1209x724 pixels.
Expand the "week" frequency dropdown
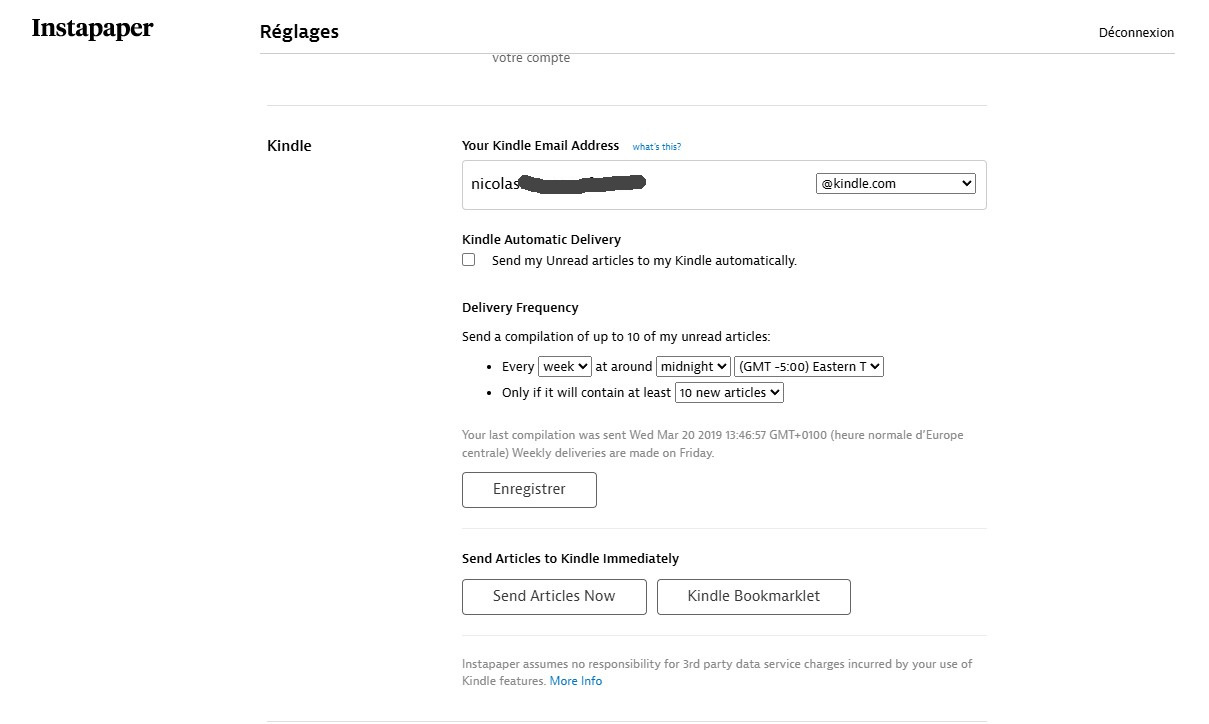[565, 367]
